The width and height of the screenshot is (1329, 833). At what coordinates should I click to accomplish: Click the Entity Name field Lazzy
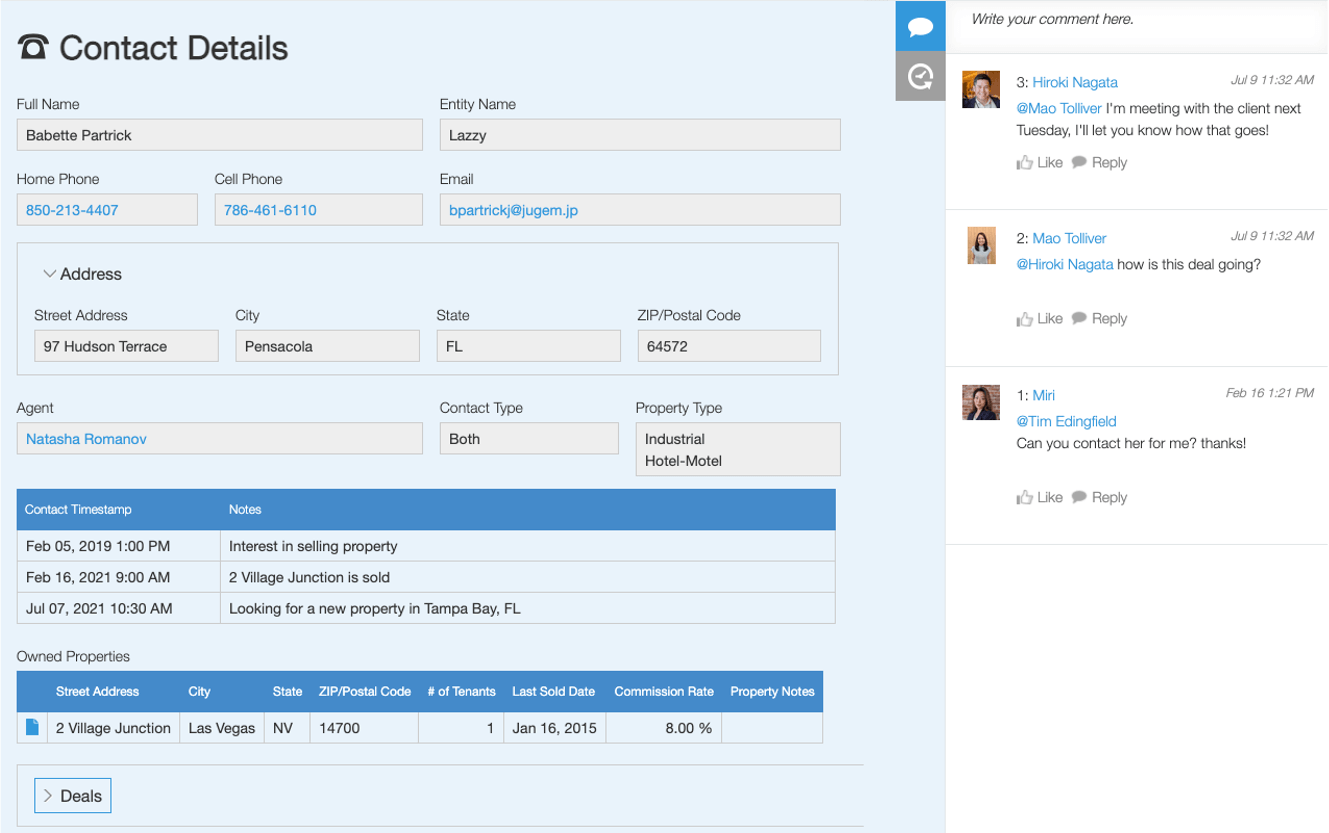coord(640,135)
